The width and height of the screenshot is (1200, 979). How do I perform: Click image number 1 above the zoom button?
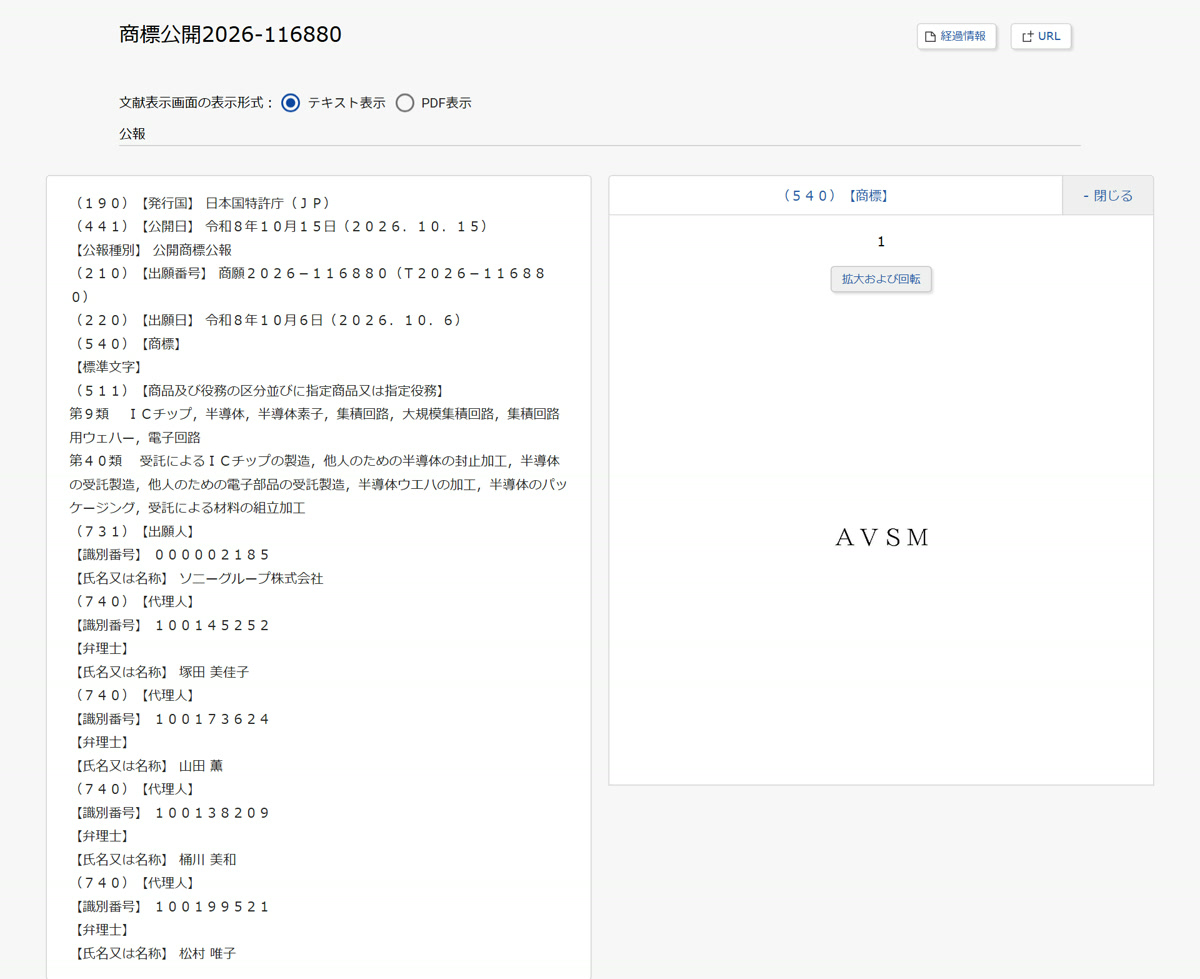[x=881, y=242]
